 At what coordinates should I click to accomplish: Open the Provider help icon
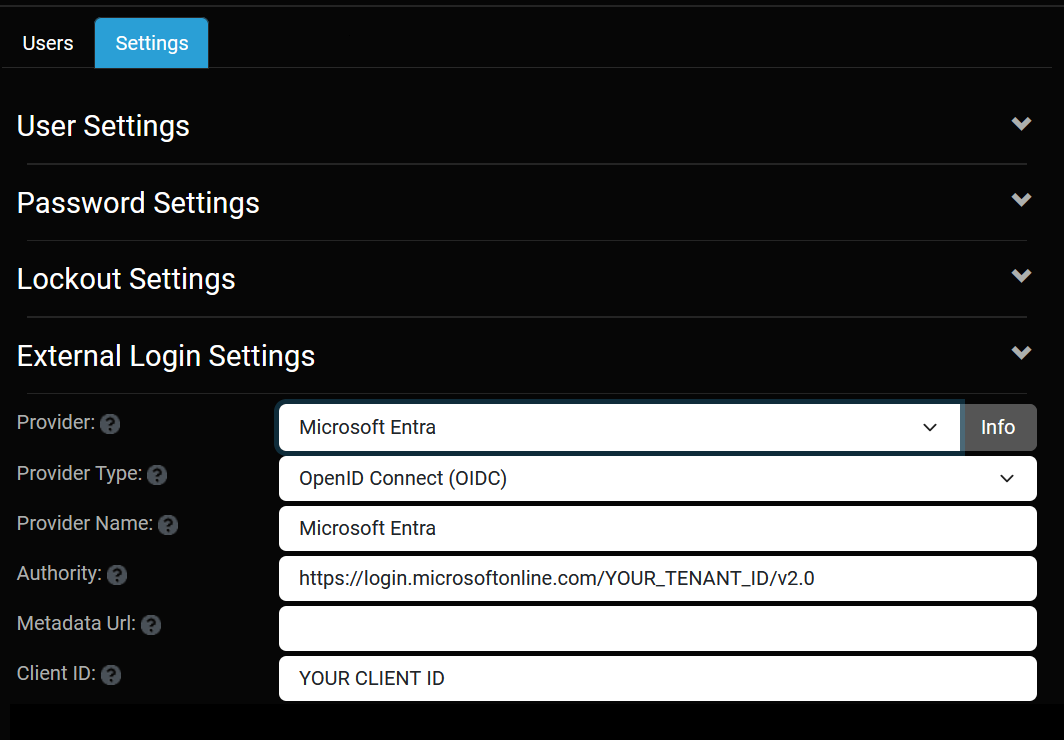[x=110, y=424]
